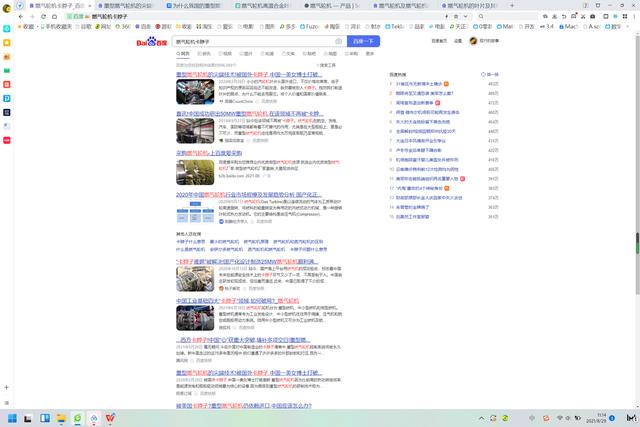Open thumbnail beside 2020年中国燃气轮机 result
Screen dimensions: 640x427
point(195,212)
